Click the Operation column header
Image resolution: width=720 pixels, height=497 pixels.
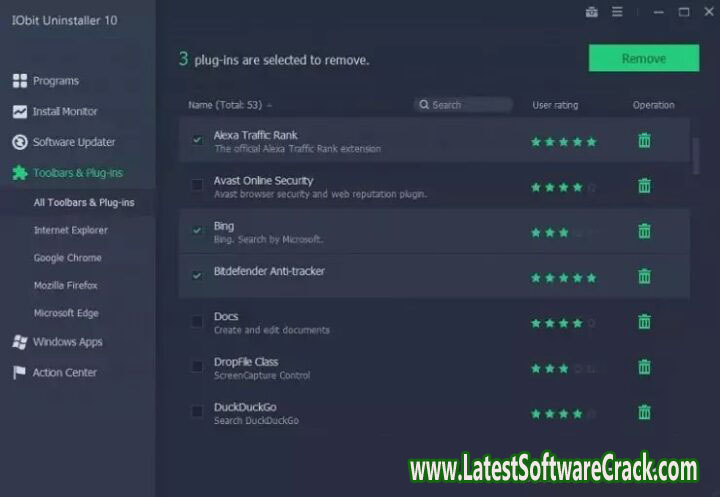click(x=653, y=105)
